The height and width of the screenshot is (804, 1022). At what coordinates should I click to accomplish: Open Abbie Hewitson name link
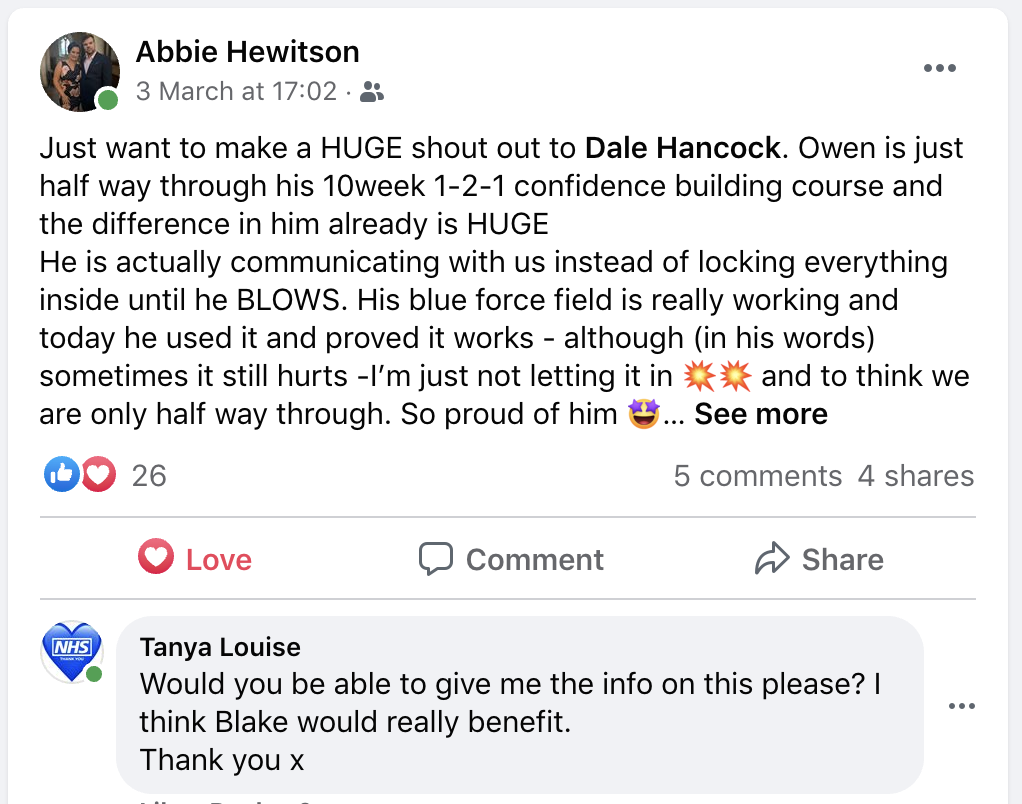pos(248,51)
